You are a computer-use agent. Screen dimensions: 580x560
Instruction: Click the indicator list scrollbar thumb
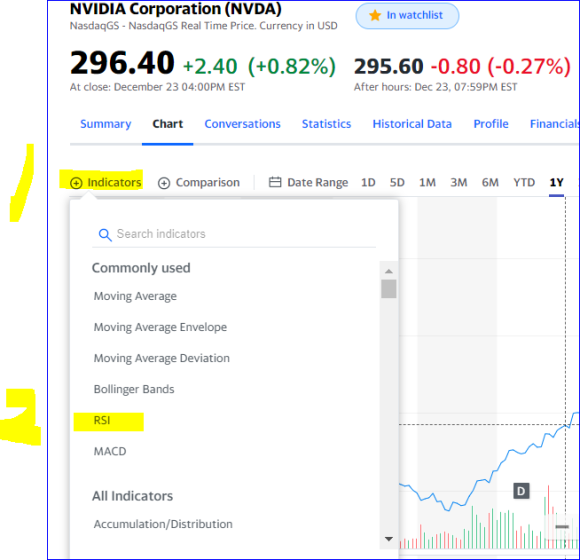click(x=388, y=289)
